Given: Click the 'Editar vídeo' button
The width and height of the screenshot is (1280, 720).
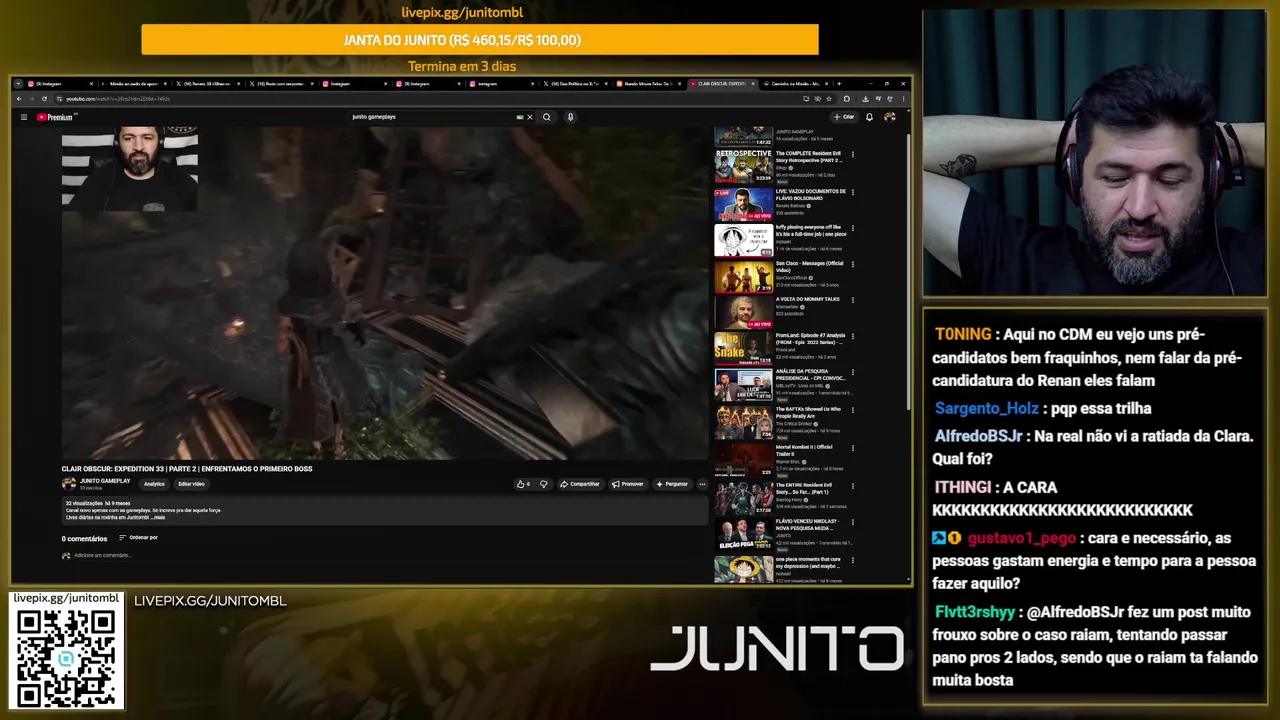Looking at the screenshot, I should (x=191, y=484).
